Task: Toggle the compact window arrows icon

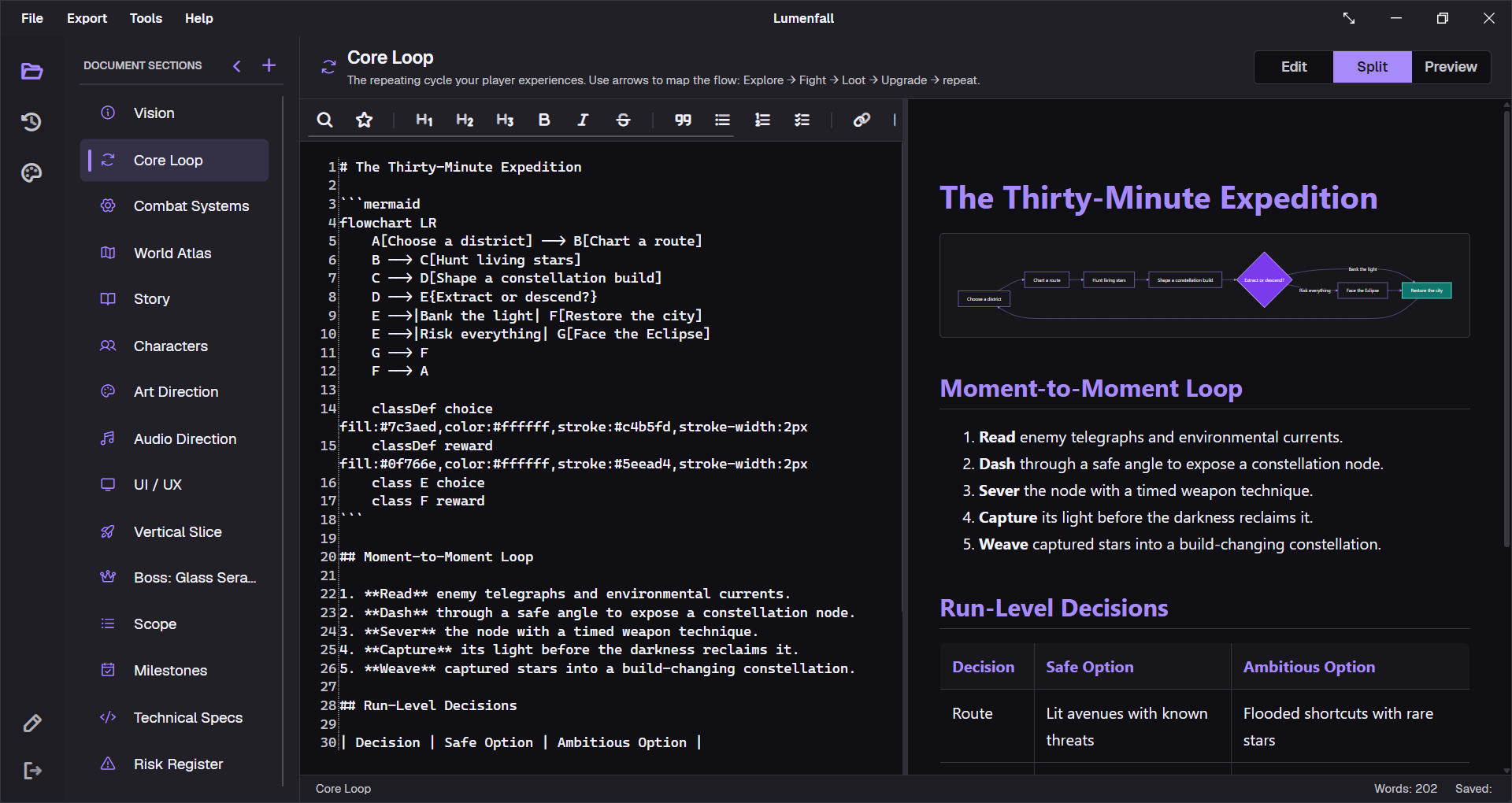Action: [1349, 18]
